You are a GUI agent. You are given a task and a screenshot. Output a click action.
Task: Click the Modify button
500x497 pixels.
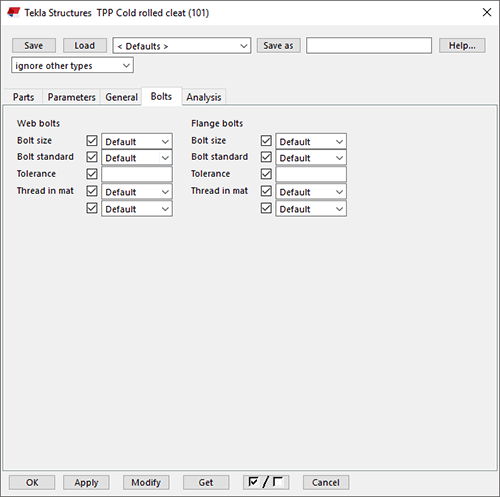point(146,482)
